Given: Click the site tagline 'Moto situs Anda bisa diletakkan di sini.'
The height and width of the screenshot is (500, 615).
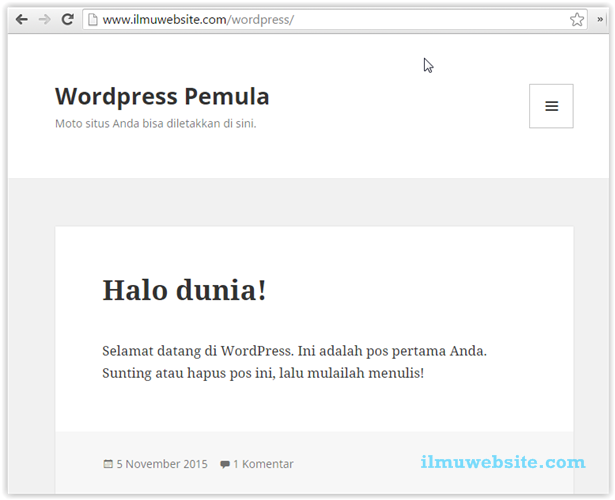Looking at the screenshot, I should coord(156,124).
